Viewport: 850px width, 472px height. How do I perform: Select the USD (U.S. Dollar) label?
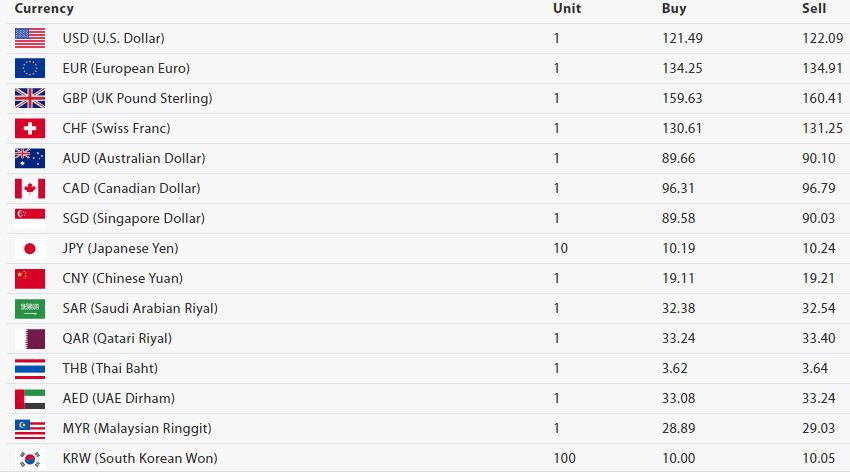point(113,38)
